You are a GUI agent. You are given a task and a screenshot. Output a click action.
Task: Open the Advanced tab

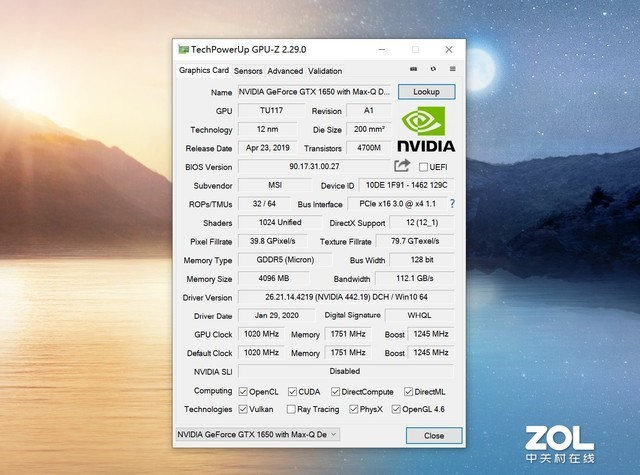point(285,71)
